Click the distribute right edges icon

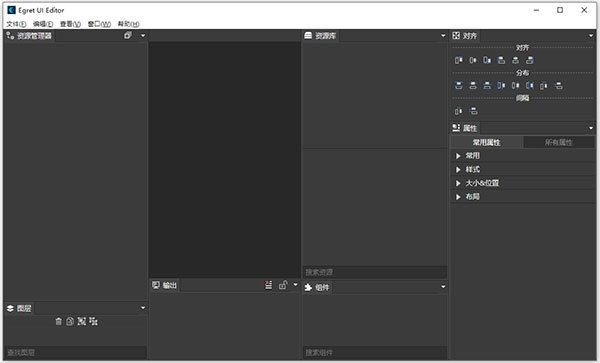[530, 85]
